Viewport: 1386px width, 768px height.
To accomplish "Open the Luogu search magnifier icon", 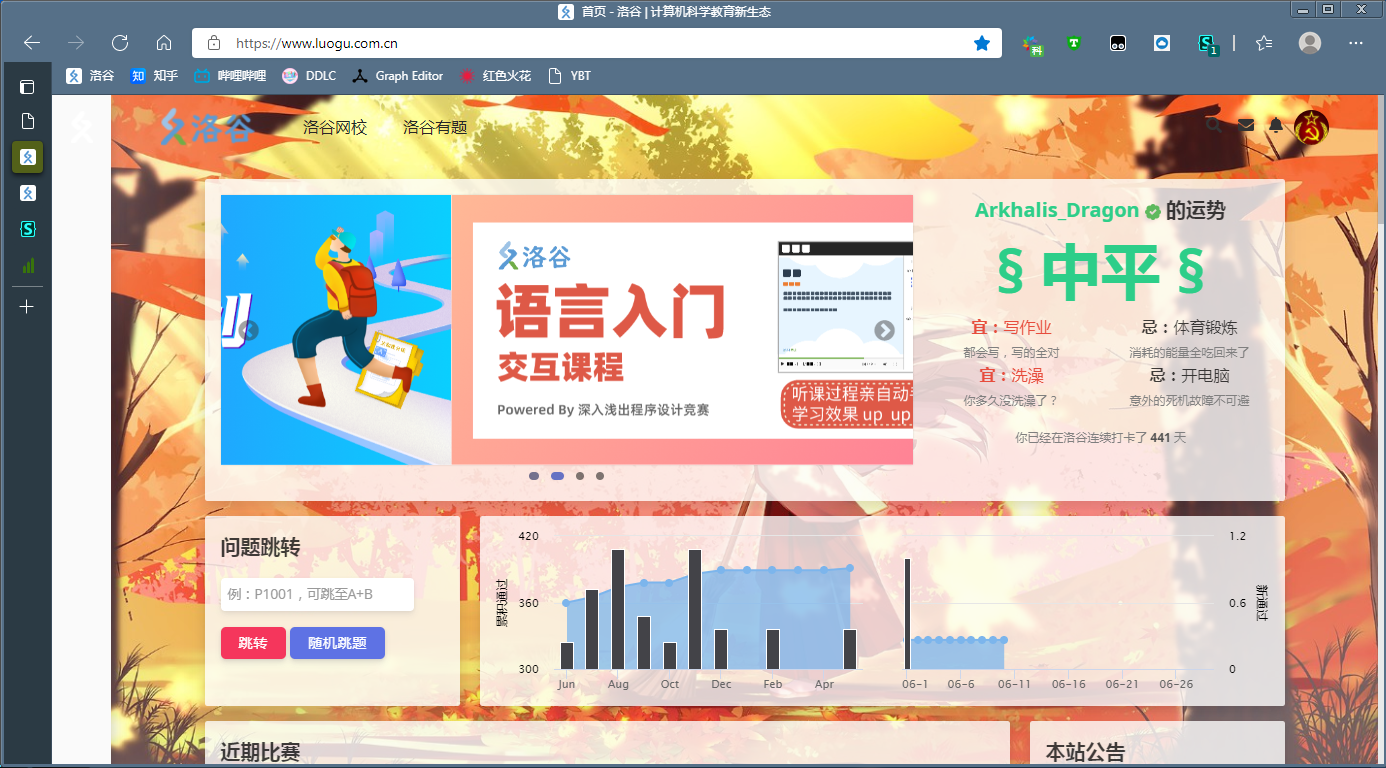I will (1213, 125).
